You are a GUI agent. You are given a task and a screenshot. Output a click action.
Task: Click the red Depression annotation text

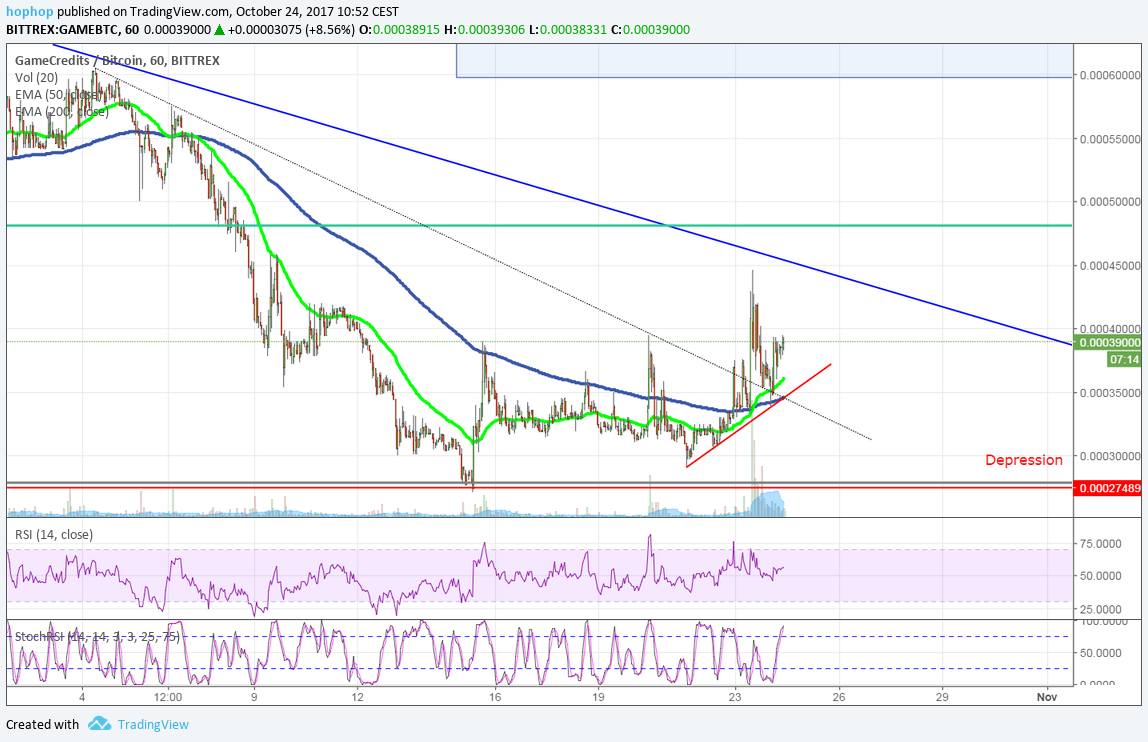(1024, 460)
